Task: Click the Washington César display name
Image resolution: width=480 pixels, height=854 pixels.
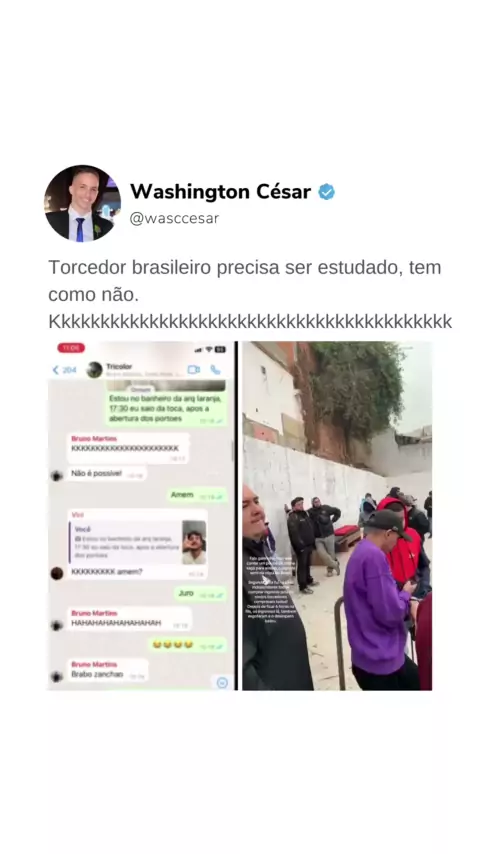Action: coord(220,192)
